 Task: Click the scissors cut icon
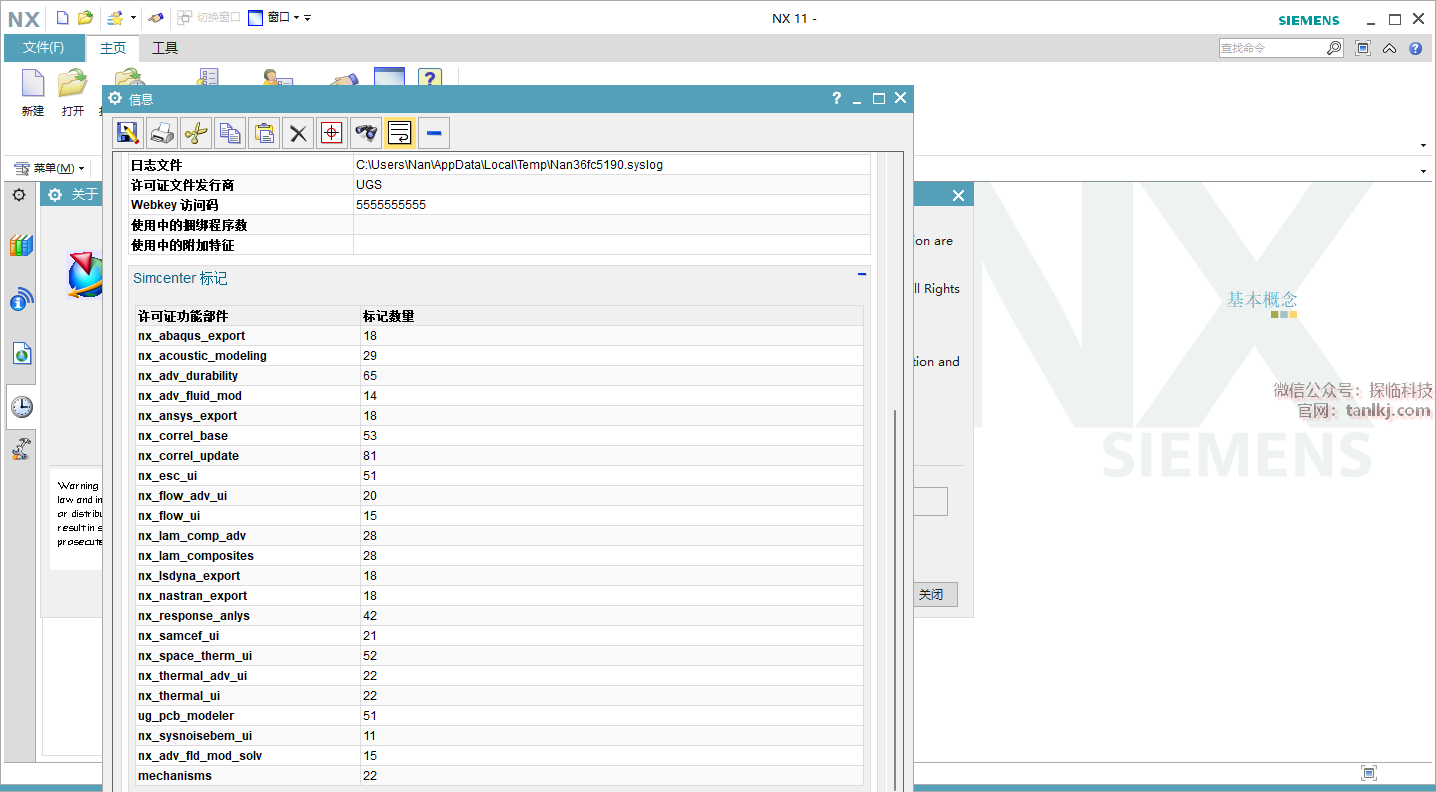point(196,133)
